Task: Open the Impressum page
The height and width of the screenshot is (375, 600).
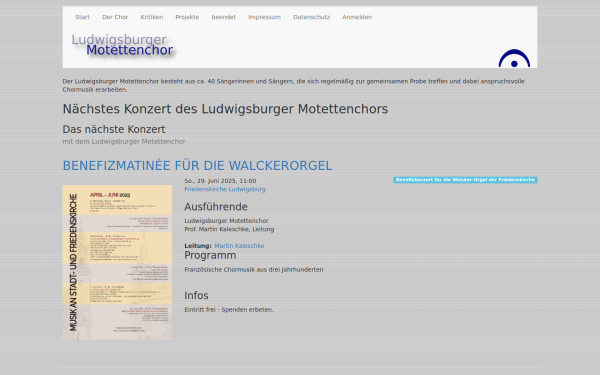Action: pyautogui.click(x=264, y=17)
